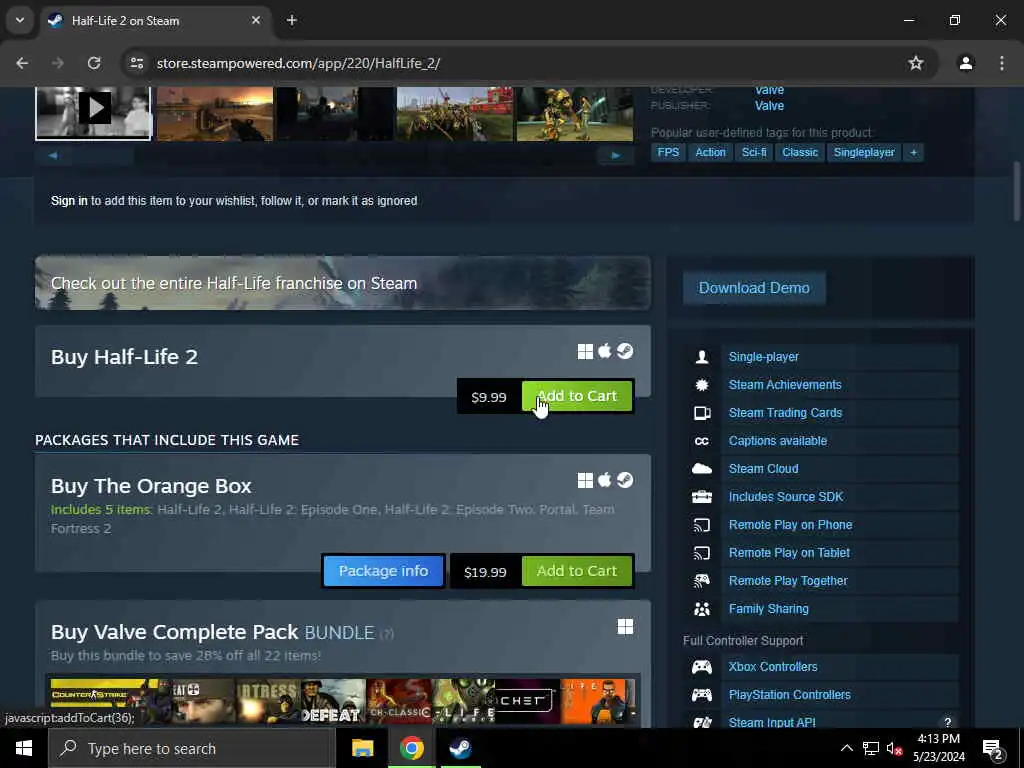Expand more tags with the plus button
1024x768 pixels.
(x=913, y=152)
